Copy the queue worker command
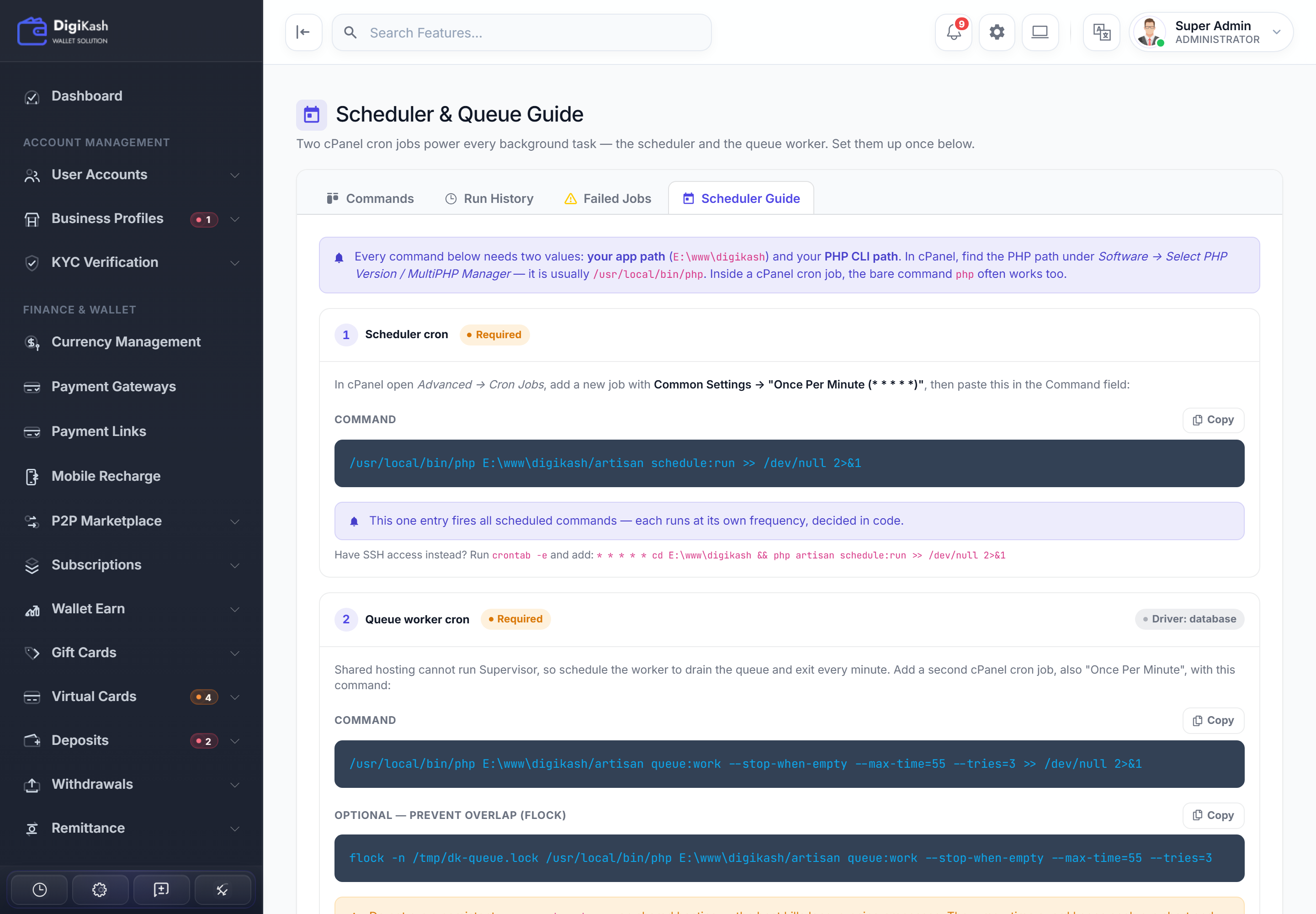1316x914 pixels. click(1213, 720)
